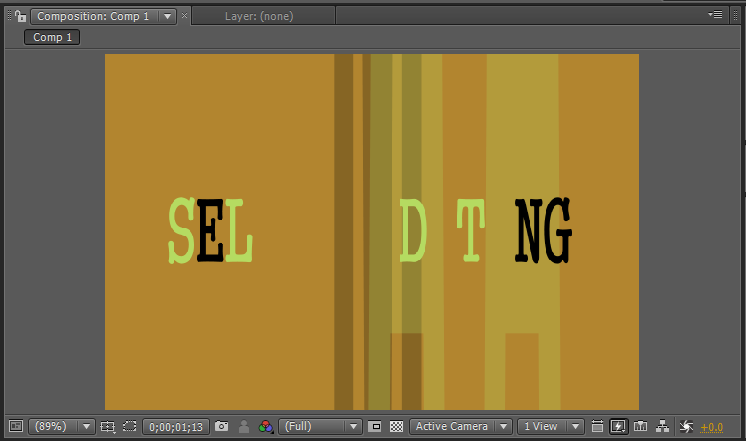Click the Fast Previews lightning icon

tap(618, 426)
